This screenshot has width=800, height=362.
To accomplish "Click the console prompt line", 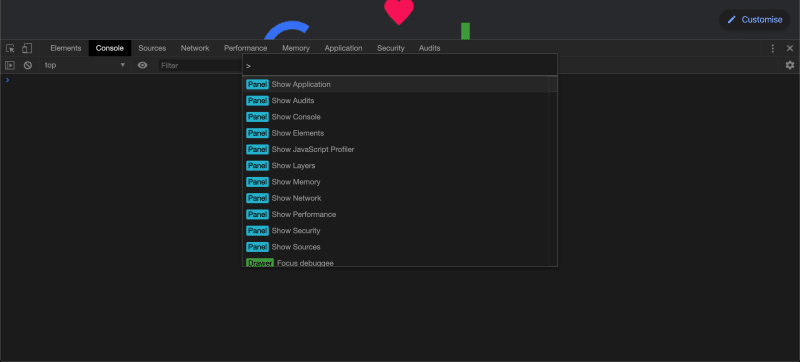I will coord(400,80).
